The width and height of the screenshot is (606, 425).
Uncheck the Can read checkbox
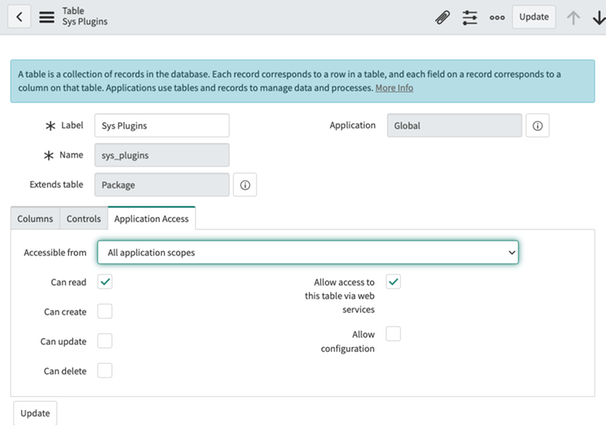point(105,282)
